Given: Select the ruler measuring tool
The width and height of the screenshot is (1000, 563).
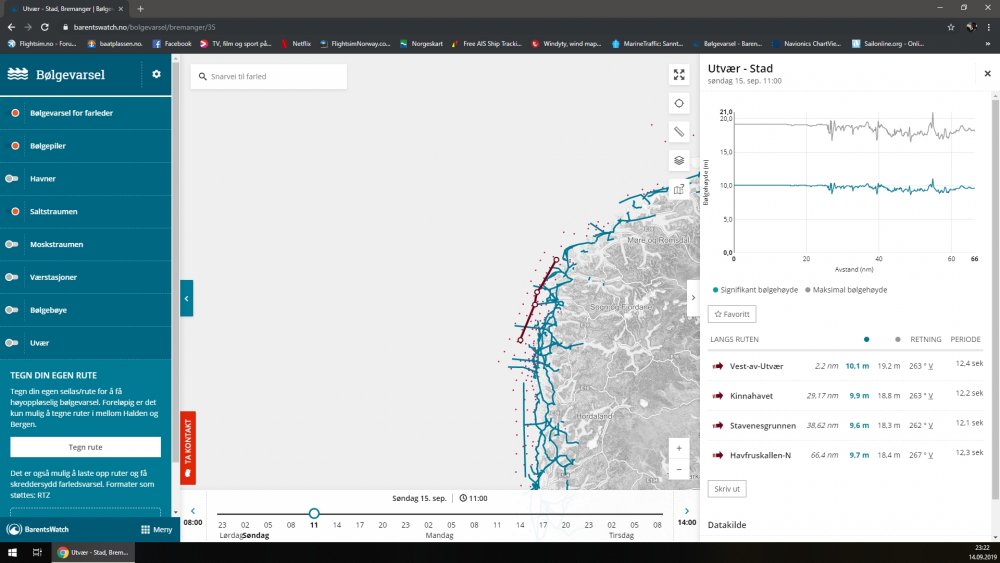Looking at the screenshot, I should 679,132.
